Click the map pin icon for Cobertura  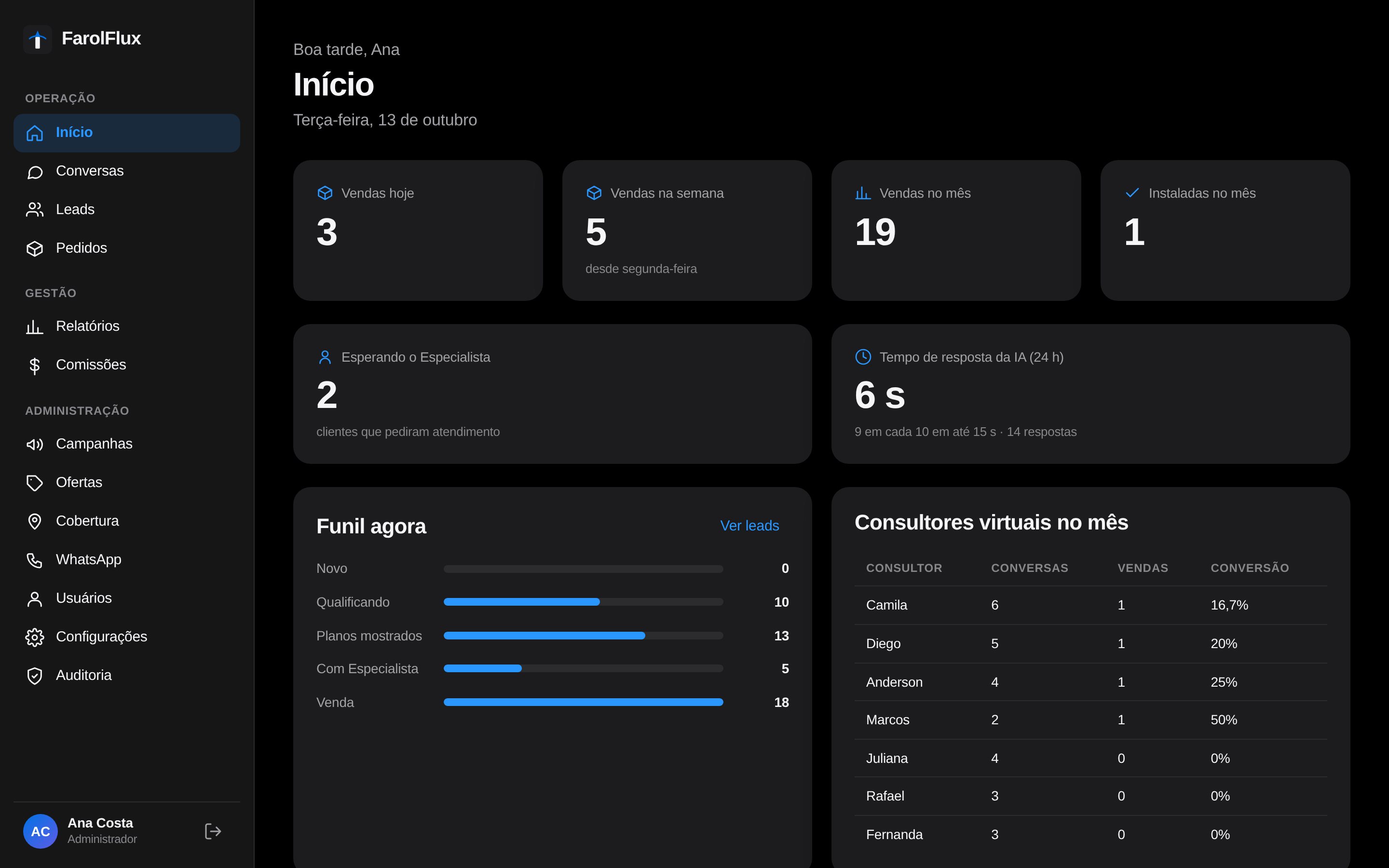pos(34,521)
